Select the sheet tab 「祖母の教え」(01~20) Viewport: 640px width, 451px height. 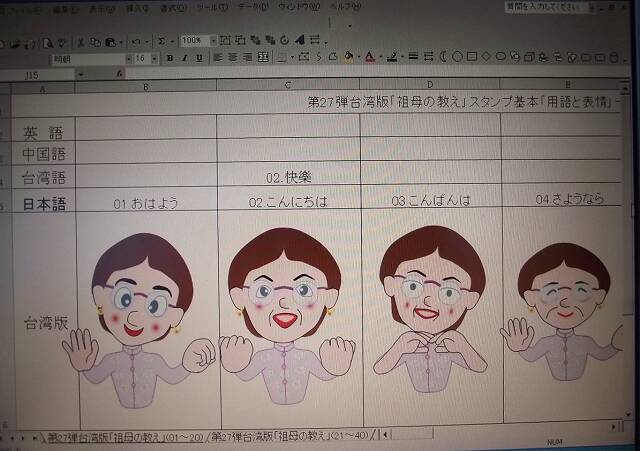tap(125, 438)
